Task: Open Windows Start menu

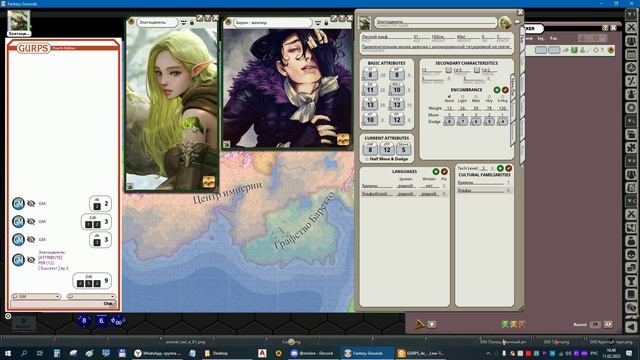Action: [8, 353]
